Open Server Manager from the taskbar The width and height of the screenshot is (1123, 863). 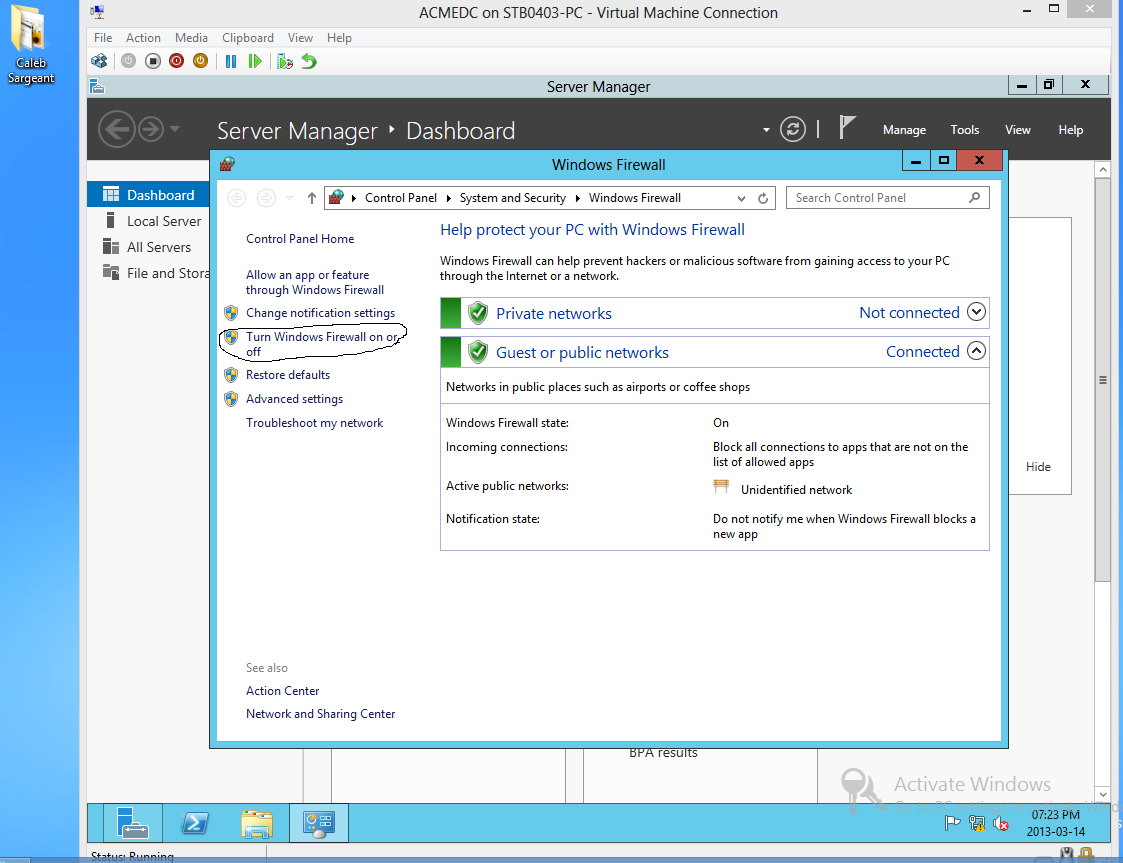[x=132, y=822]
